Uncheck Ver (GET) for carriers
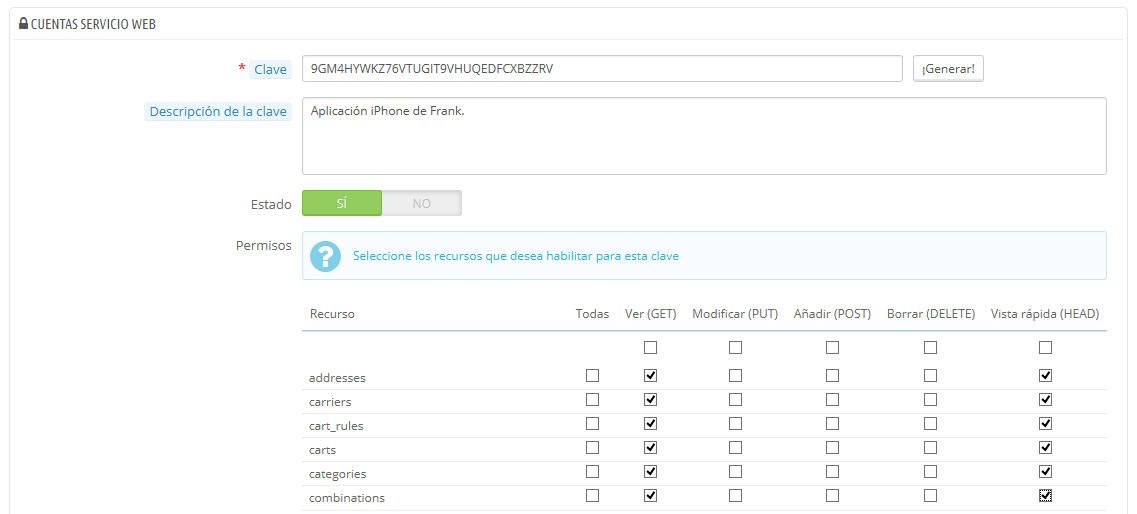1137x514 pixels. 651,400
